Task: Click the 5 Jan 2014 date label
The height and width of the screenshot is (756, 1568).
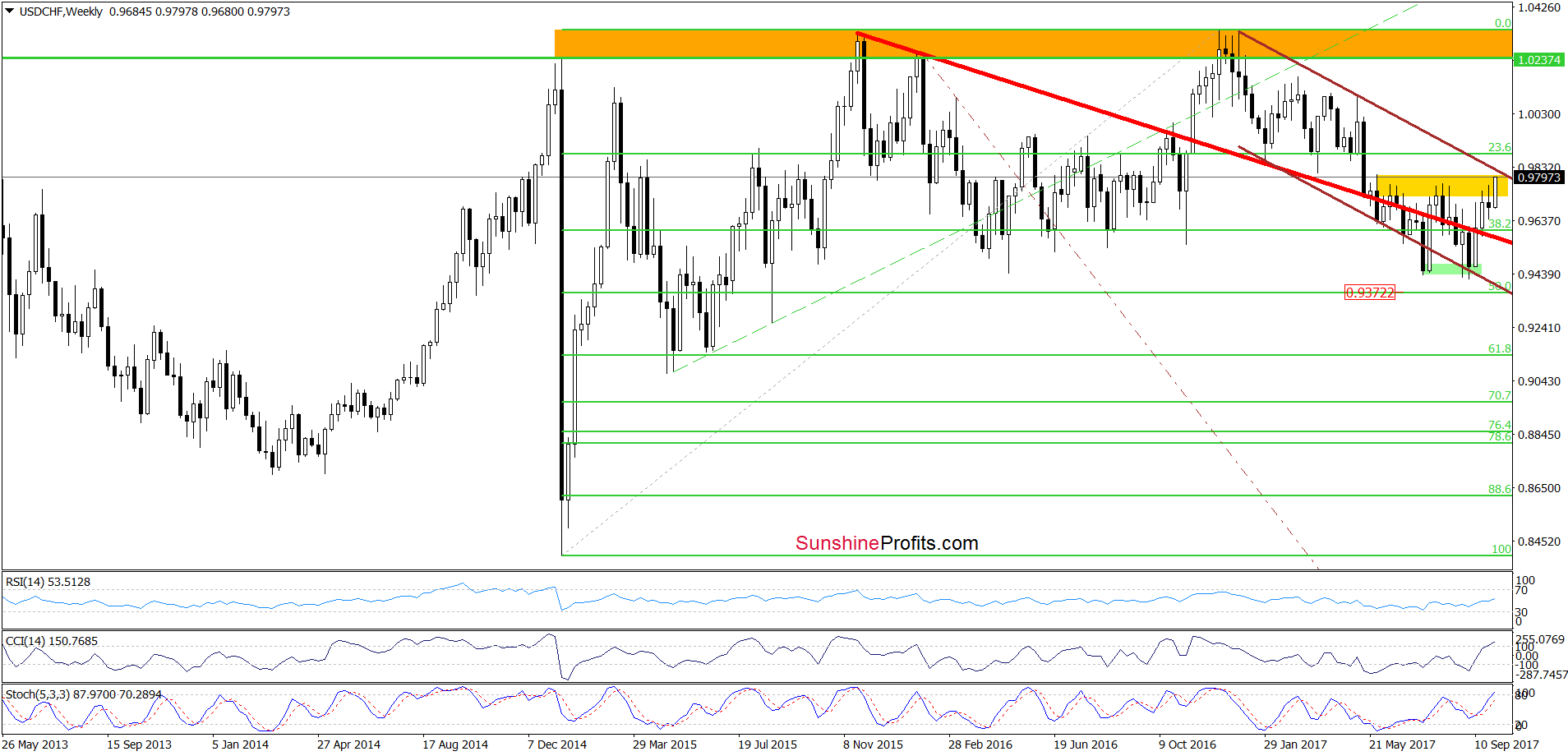Action: coord(240,744)
